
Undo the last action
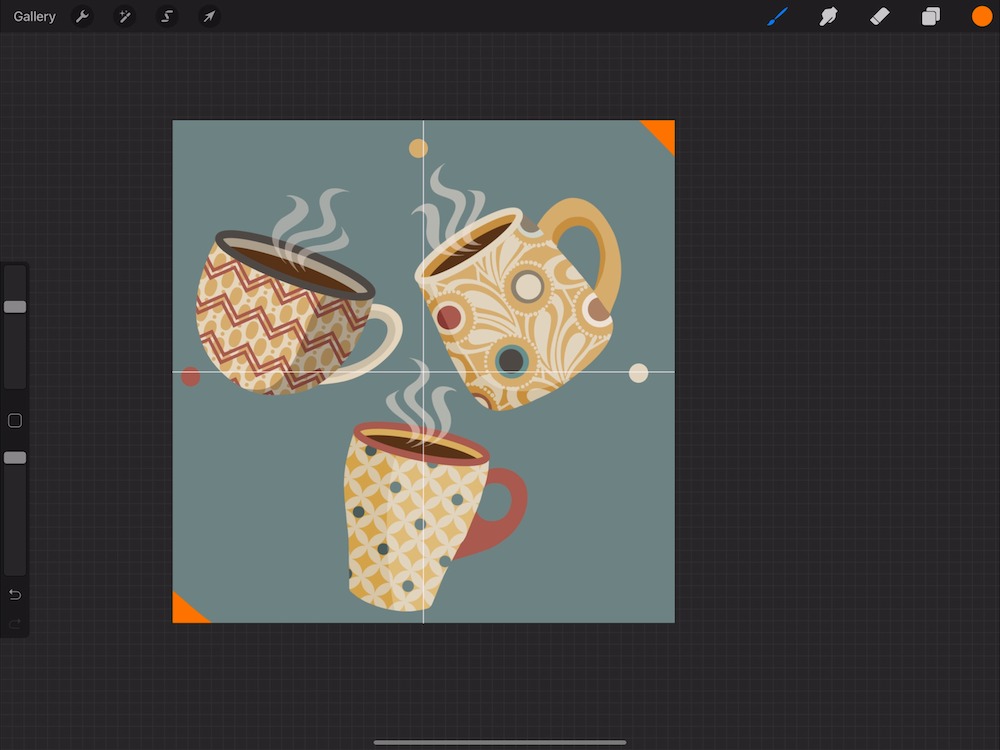[15, 595]
